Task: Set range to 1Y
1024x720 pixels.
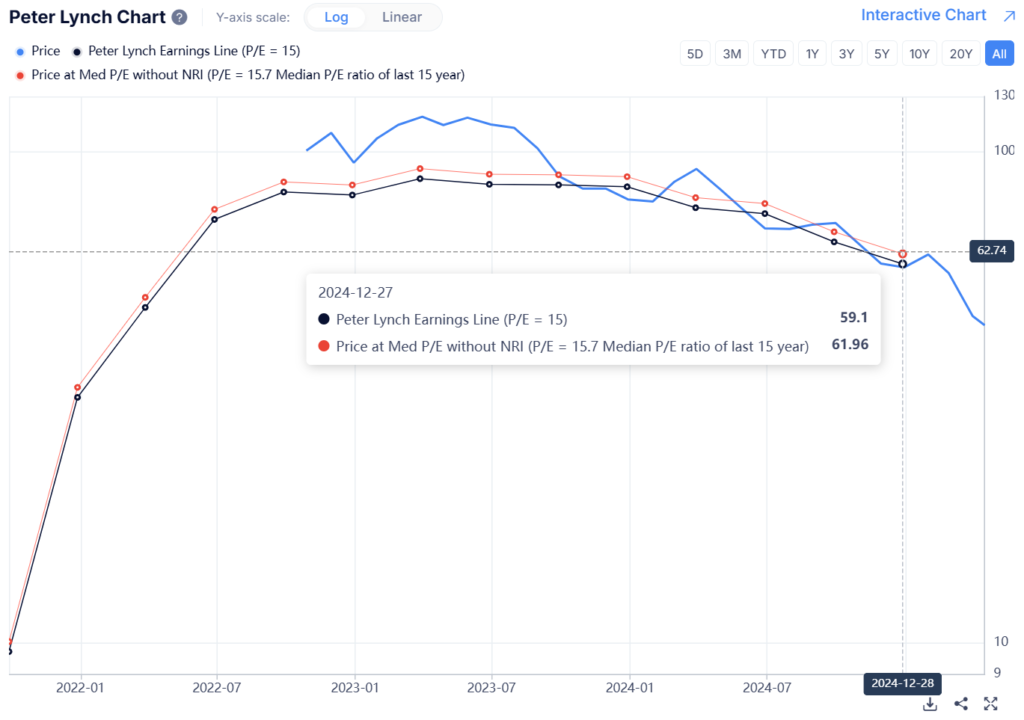Action: pos(812,54)
